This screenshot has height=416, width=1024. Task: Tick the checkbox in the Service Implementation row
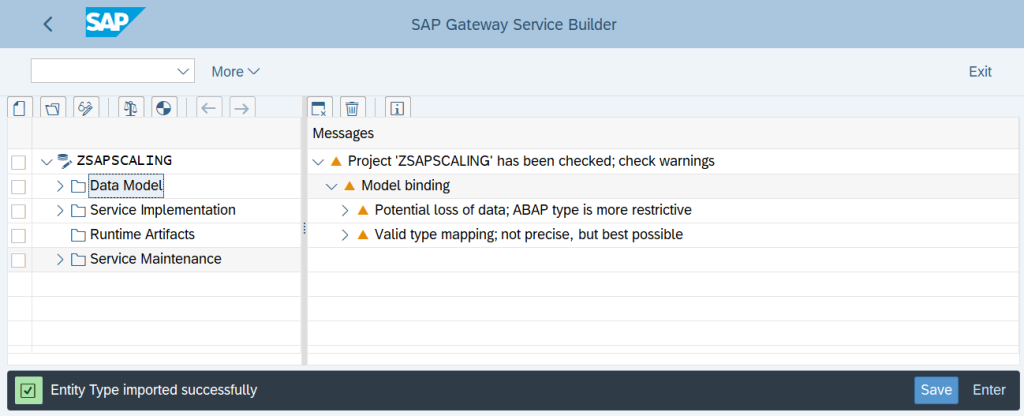click(x=19, y=212)
